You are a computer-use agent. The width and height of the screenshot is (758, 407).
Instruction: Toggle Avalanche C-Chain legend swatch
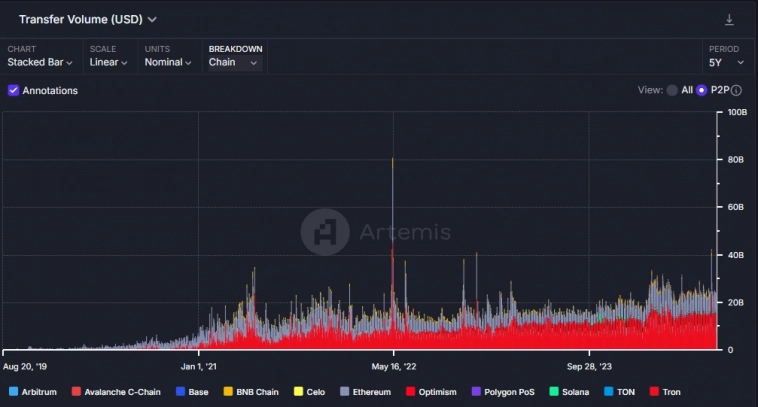[x=76, y=392]
